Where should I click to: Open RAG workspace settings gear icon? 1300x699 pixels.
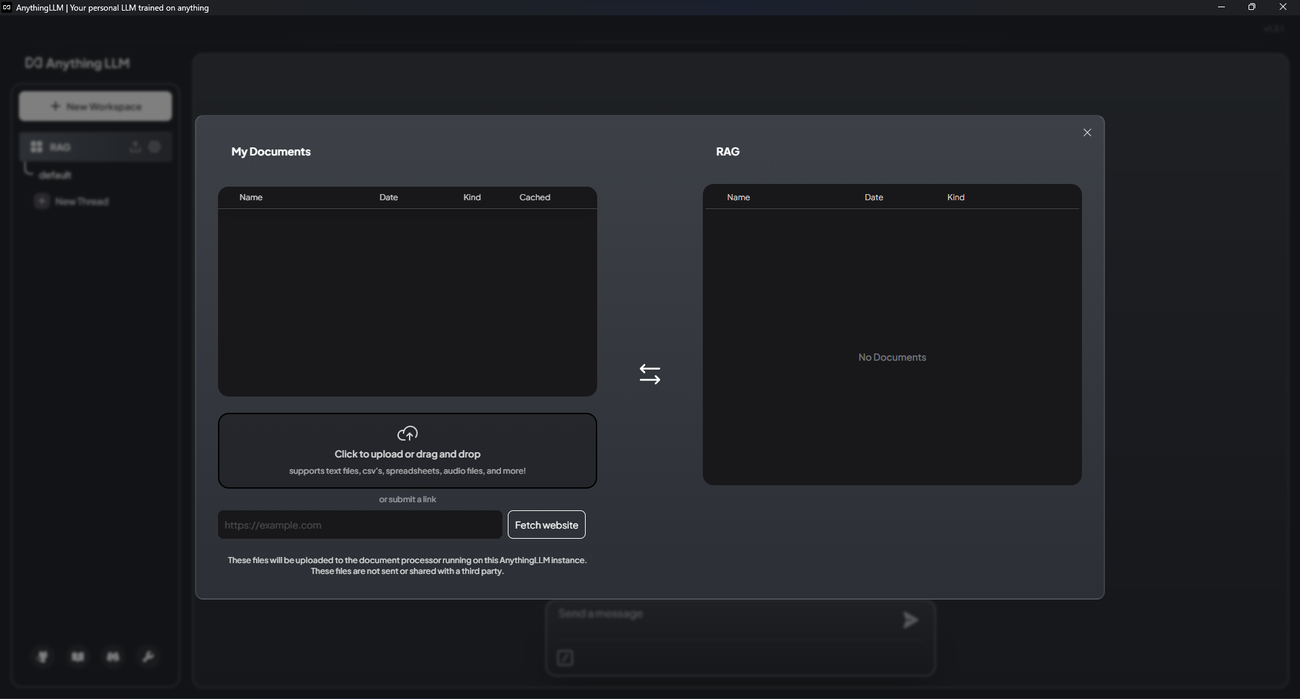tap(155, 147)
